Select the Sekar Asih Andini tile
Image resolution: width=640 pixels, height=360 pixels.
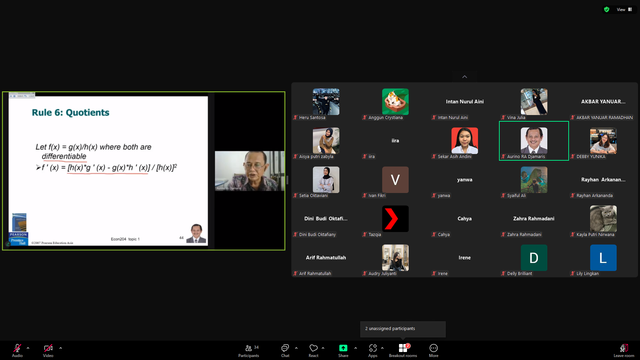pos(464,141)
